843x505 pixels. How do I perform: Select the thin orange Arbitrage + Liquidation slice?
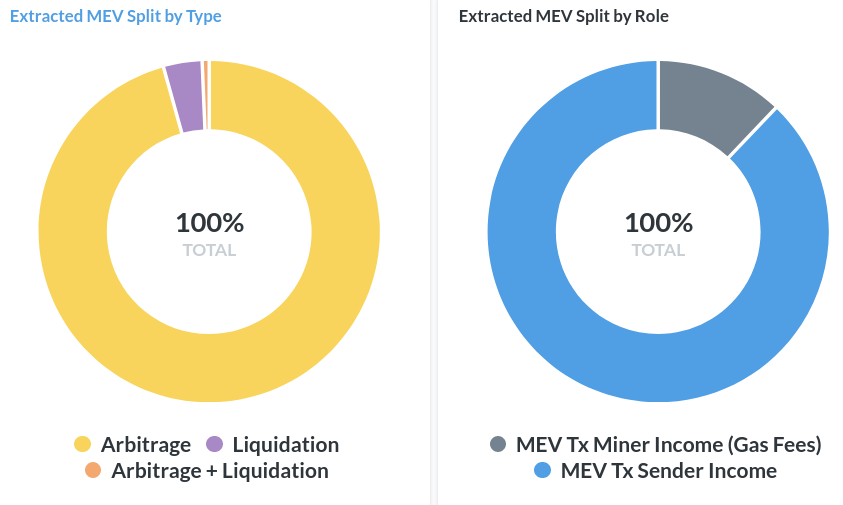[x=206, y=96]
